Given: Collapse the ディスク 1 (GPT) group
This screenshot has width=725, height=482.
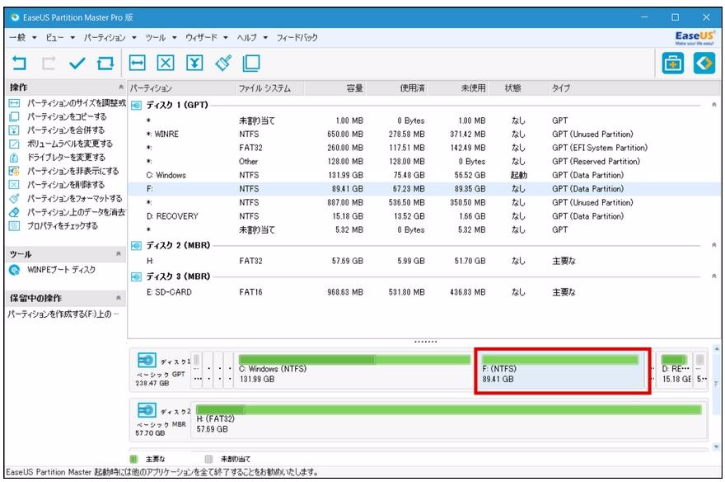Looking at the screenshot, I should 714,105.
